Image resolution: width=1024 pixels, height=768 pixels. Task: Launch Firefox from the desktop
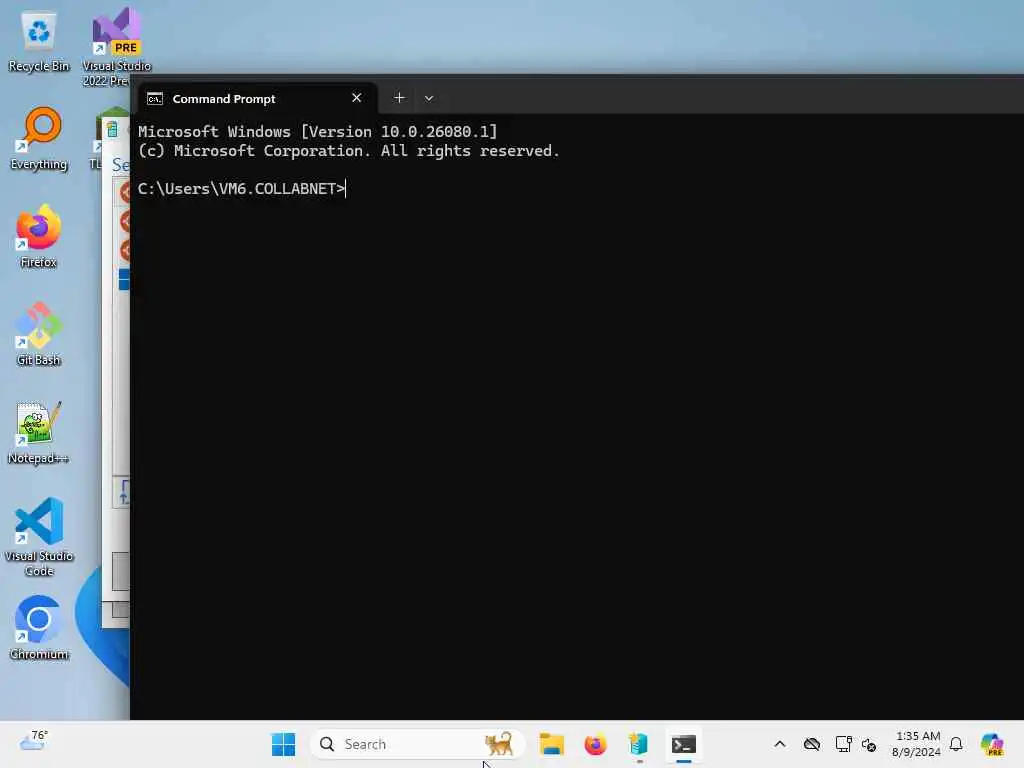coord(39,236)
